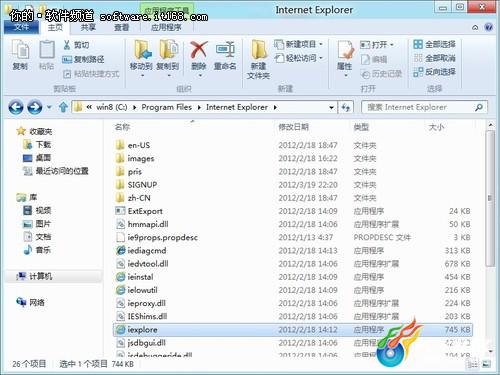
Task: Click the Up one level arrow
Action: coord(63,107)
